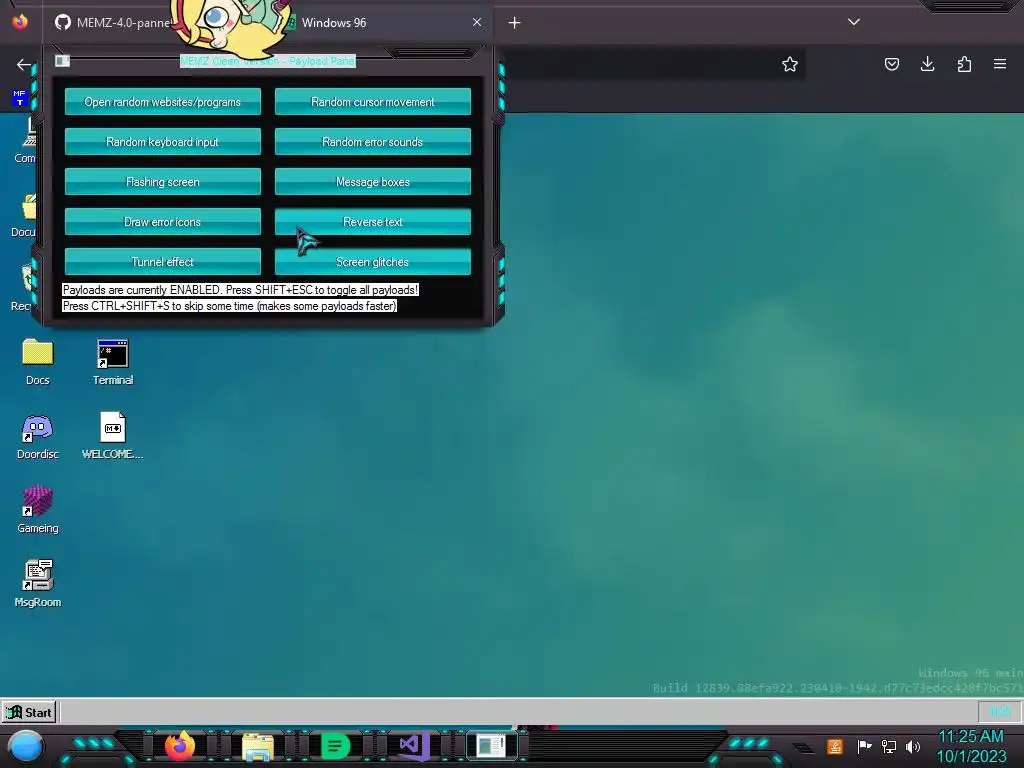1024x768 pixels.
Task: Open the Docs folder icon
Action: (x=37, y=362)
